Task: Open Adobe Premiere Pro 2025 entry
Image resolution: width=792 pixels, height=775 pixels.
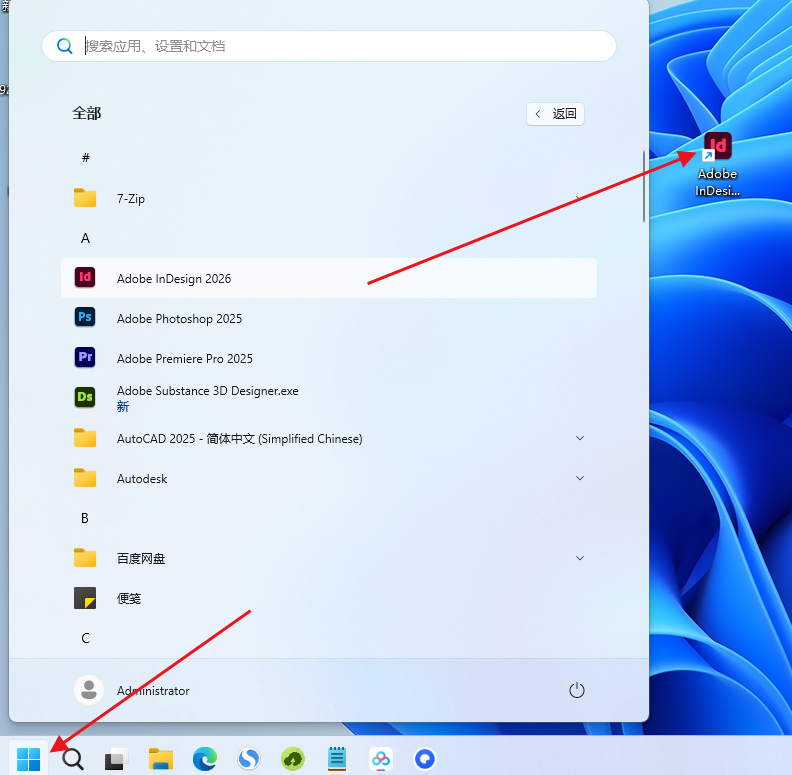Action: click(329, 358)
